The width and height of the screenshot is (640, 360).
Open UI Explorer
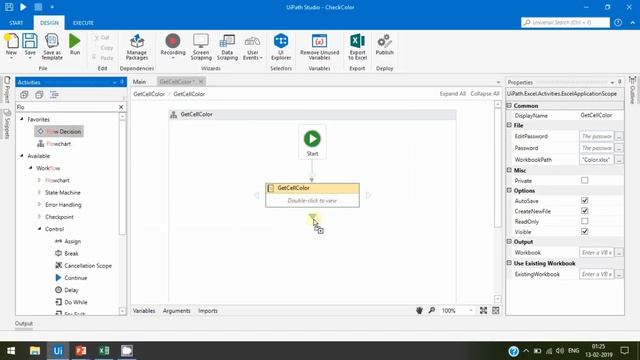click(x=281, y=47)
